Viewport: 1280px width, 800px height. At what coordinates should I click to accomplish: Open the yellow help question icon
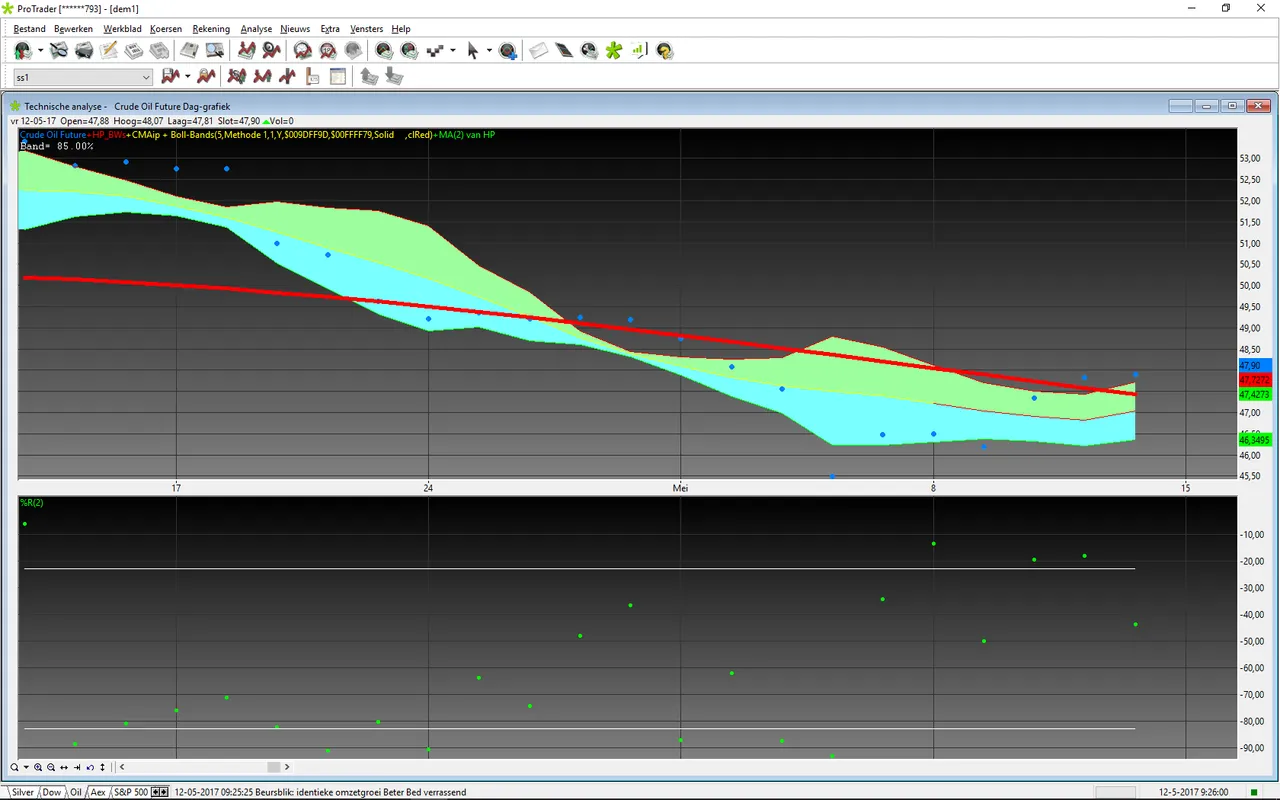[663, 50]
